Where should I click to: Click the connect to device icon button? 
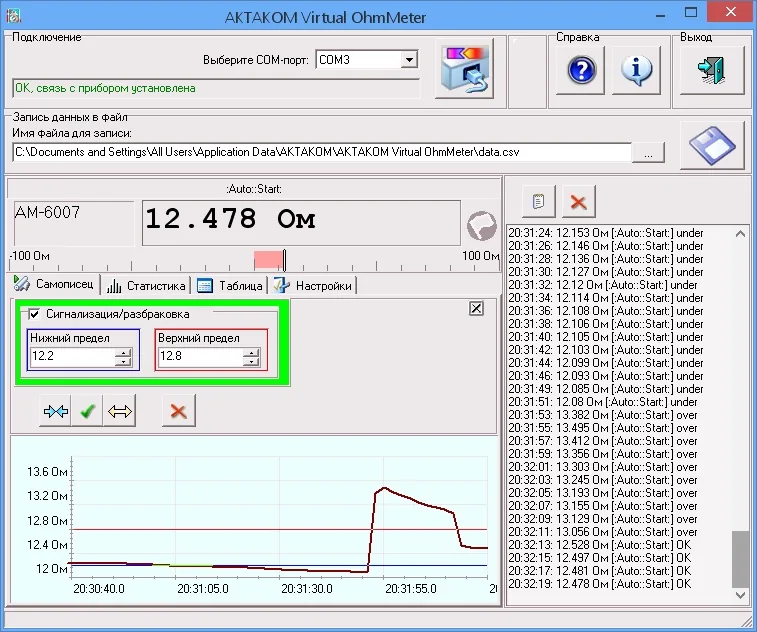[464, 68]
